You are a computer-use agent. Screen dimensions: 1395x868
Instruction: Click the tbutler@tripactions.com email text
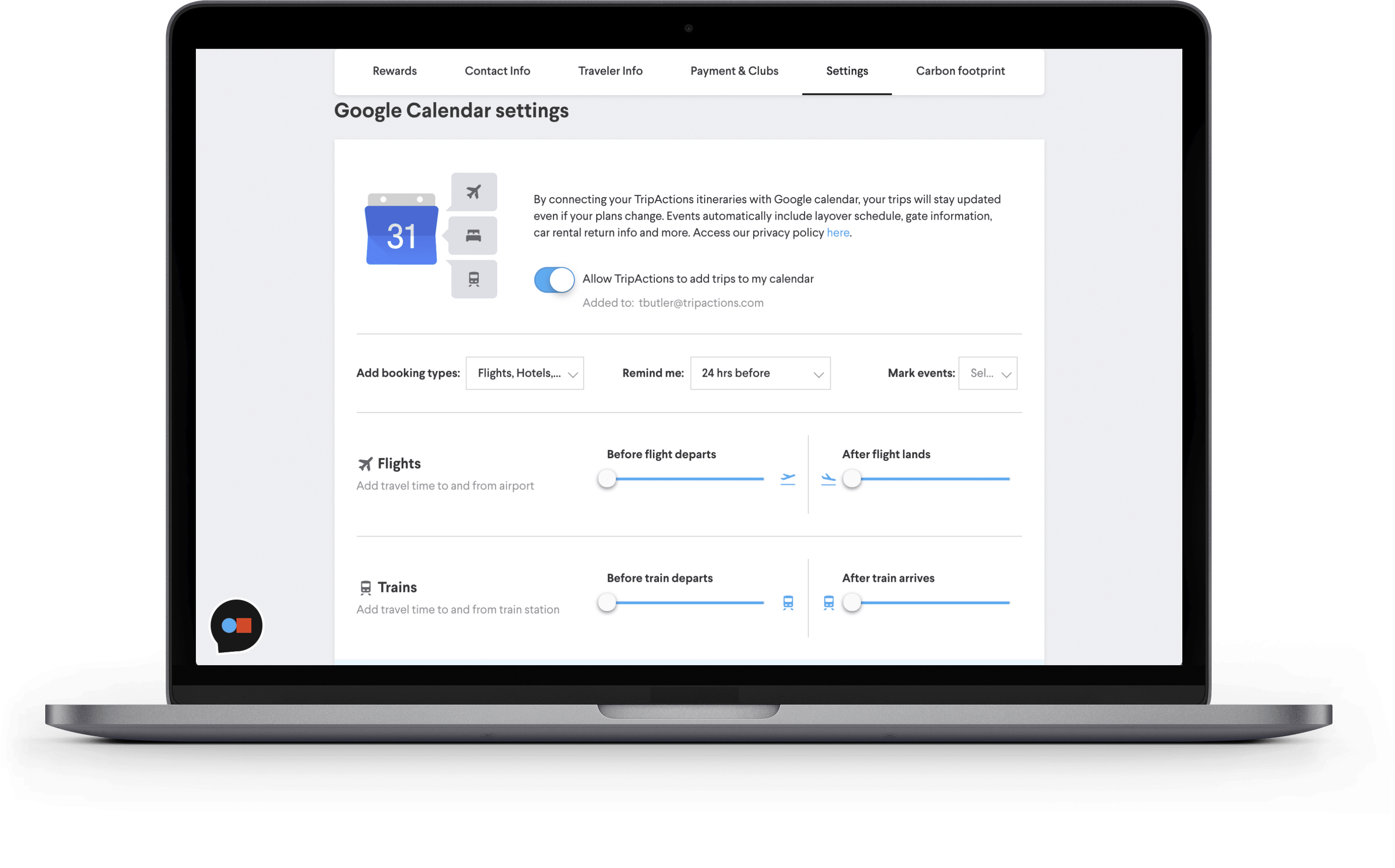(x=701, y=303)
